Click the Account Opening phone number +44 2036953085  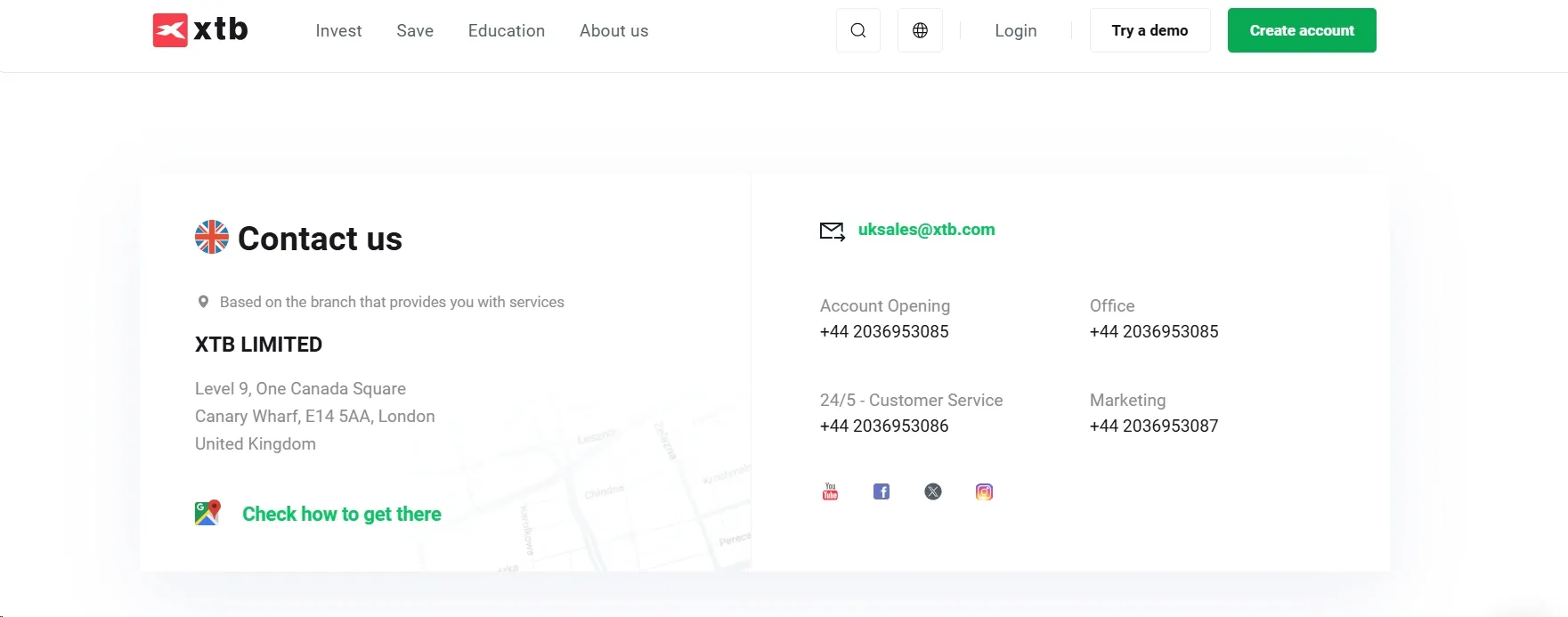pyautogui.click(x=884, y=331)
